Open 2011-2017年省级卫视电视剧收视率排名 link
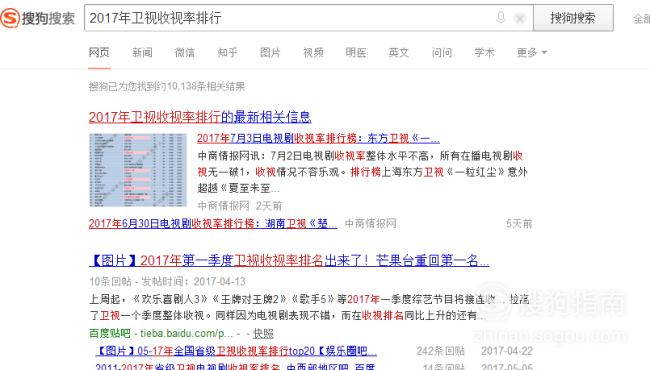Viewport: 650px width, 370px height. [235, 367]
